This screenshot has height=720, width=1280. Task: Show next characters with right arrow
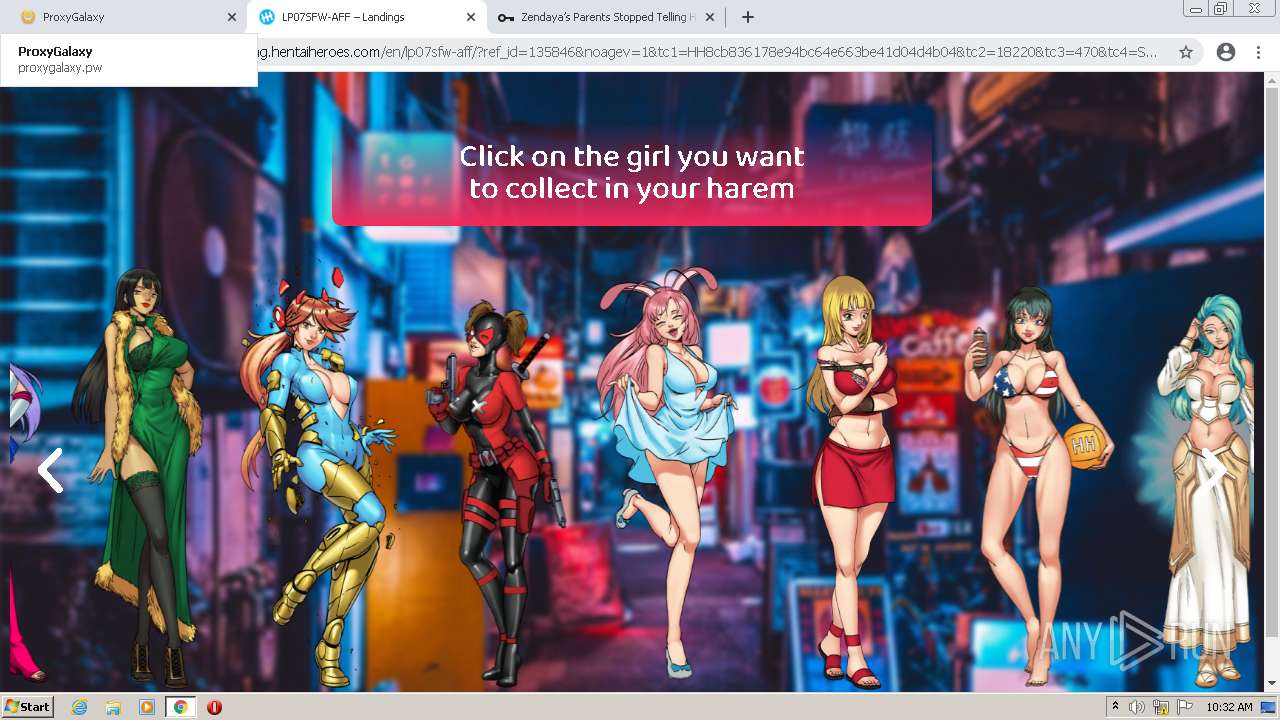[1213, 470]
